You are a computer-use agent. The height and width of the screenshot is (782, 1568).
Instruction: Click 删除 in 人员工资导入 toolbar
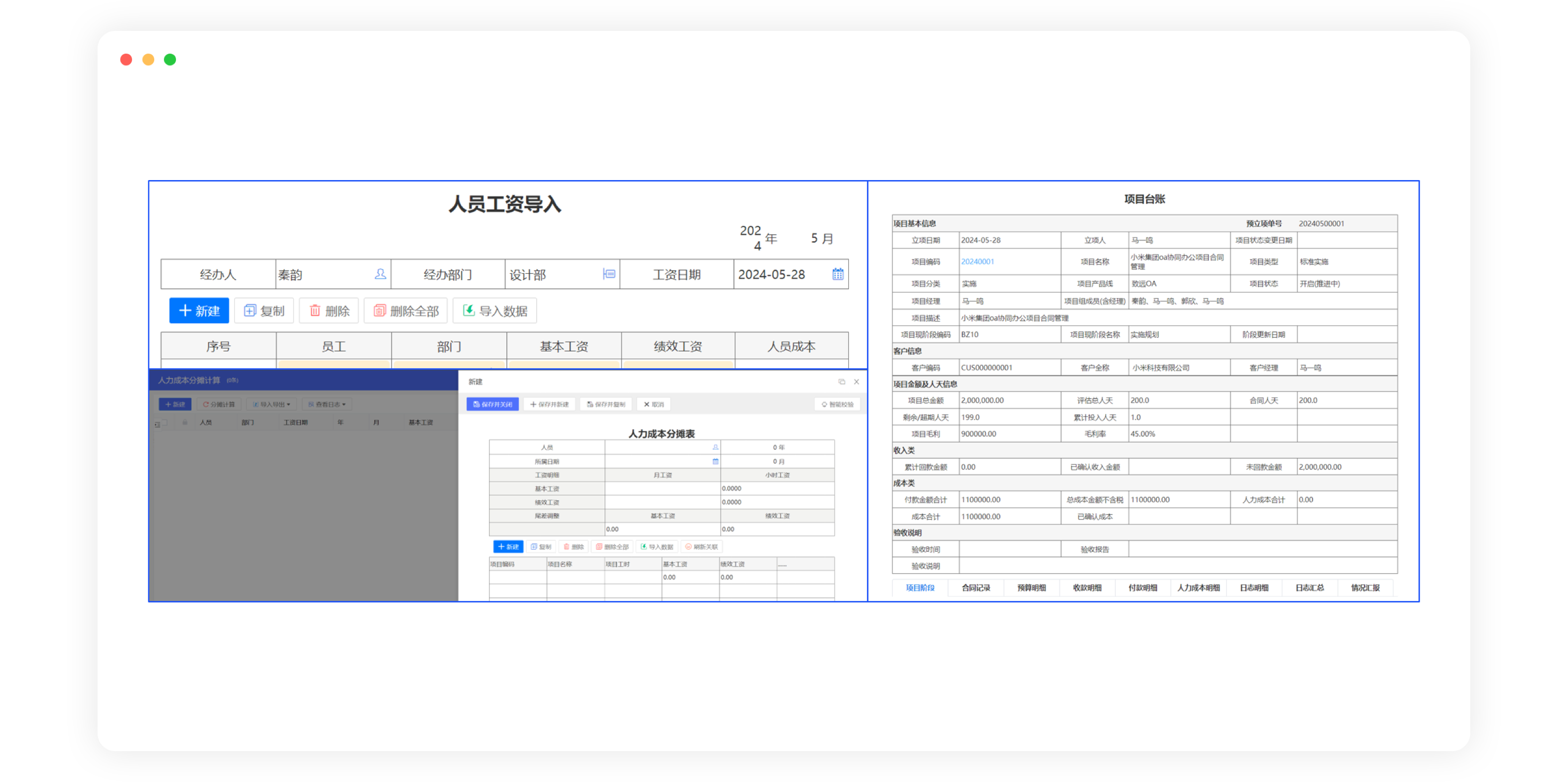(x=329, y=311)
